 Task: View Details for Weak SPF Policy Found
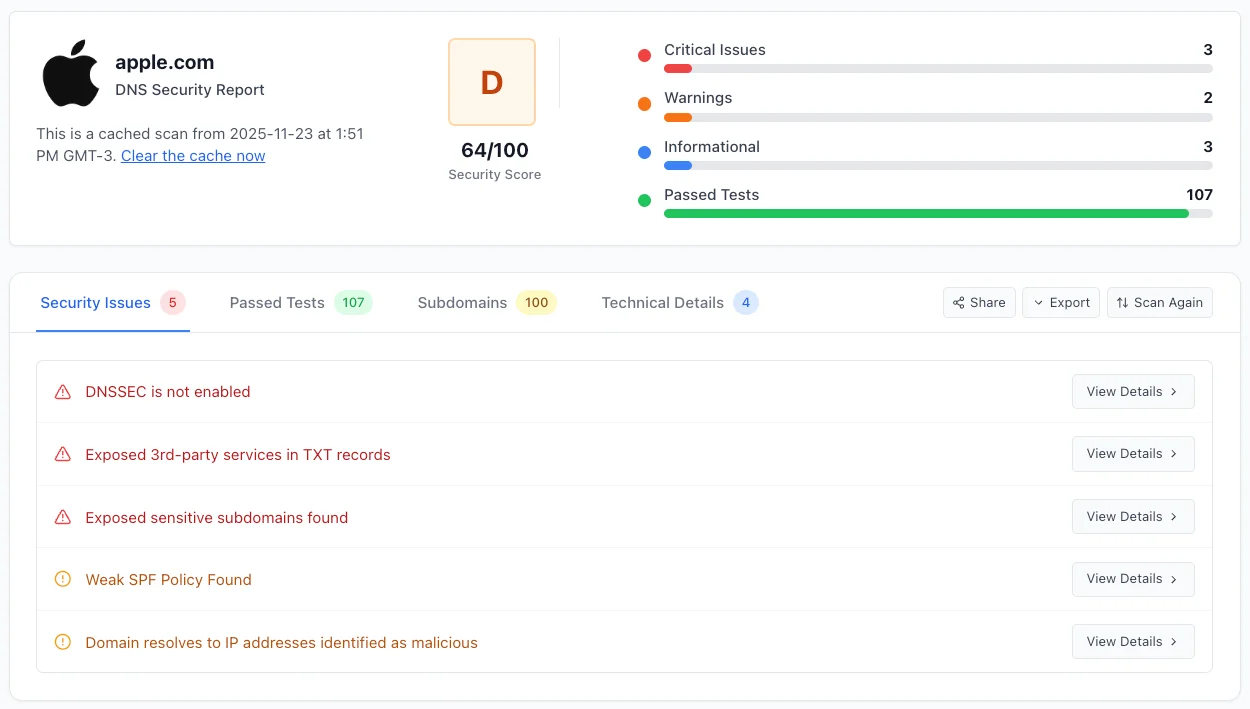click(1133, 579)
